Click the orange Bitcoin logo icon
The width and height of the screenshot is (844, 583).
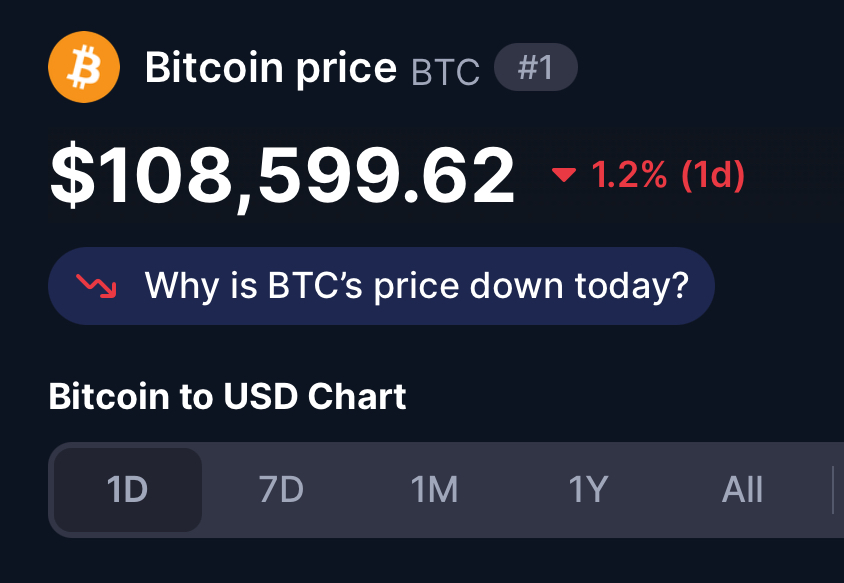pos(84,67)
